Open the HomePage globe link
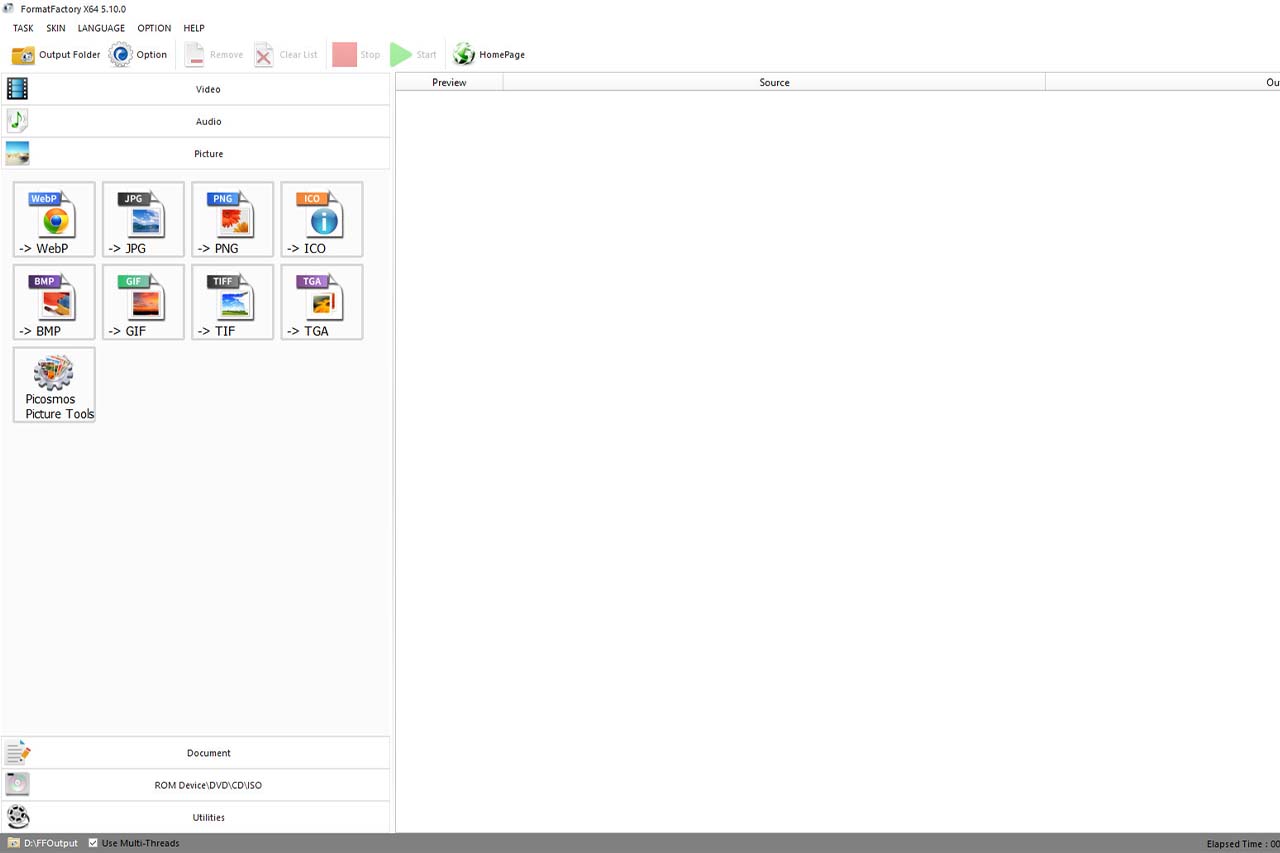 click(489, 55)
